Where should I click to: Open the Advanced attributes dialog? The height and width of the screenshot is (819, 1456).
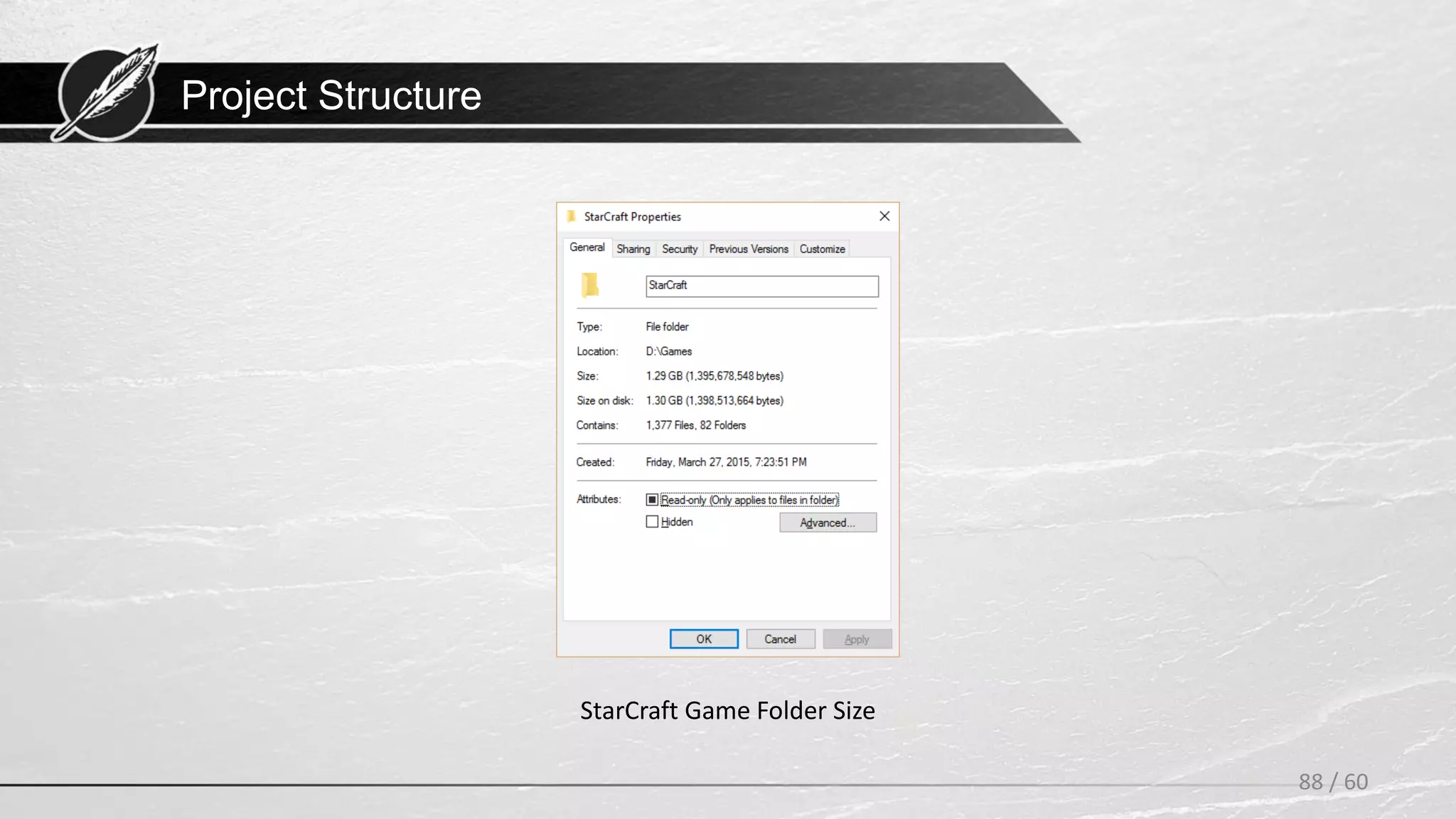[828, 523]
